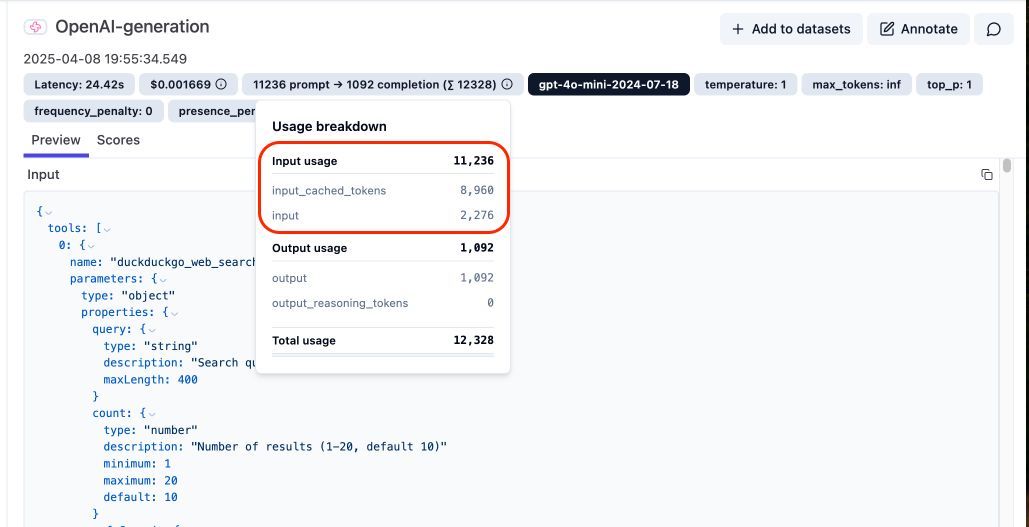1029x527 pixels.
Task: Click Total usage row value 12,328
Action: click(473, 341)
